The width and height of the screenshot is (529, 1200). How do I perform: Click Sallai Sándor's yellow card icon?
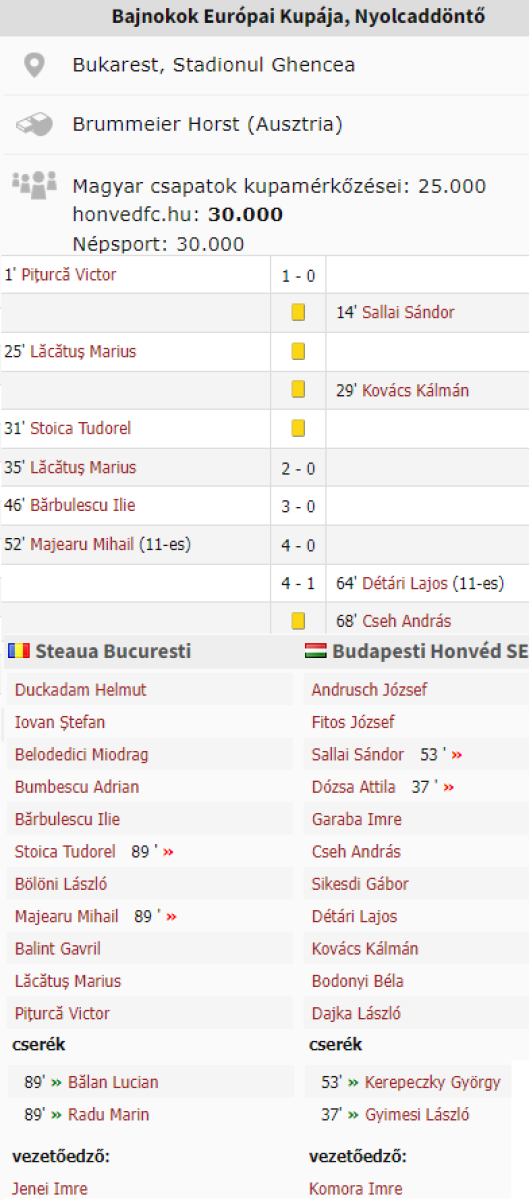point(298,312)
